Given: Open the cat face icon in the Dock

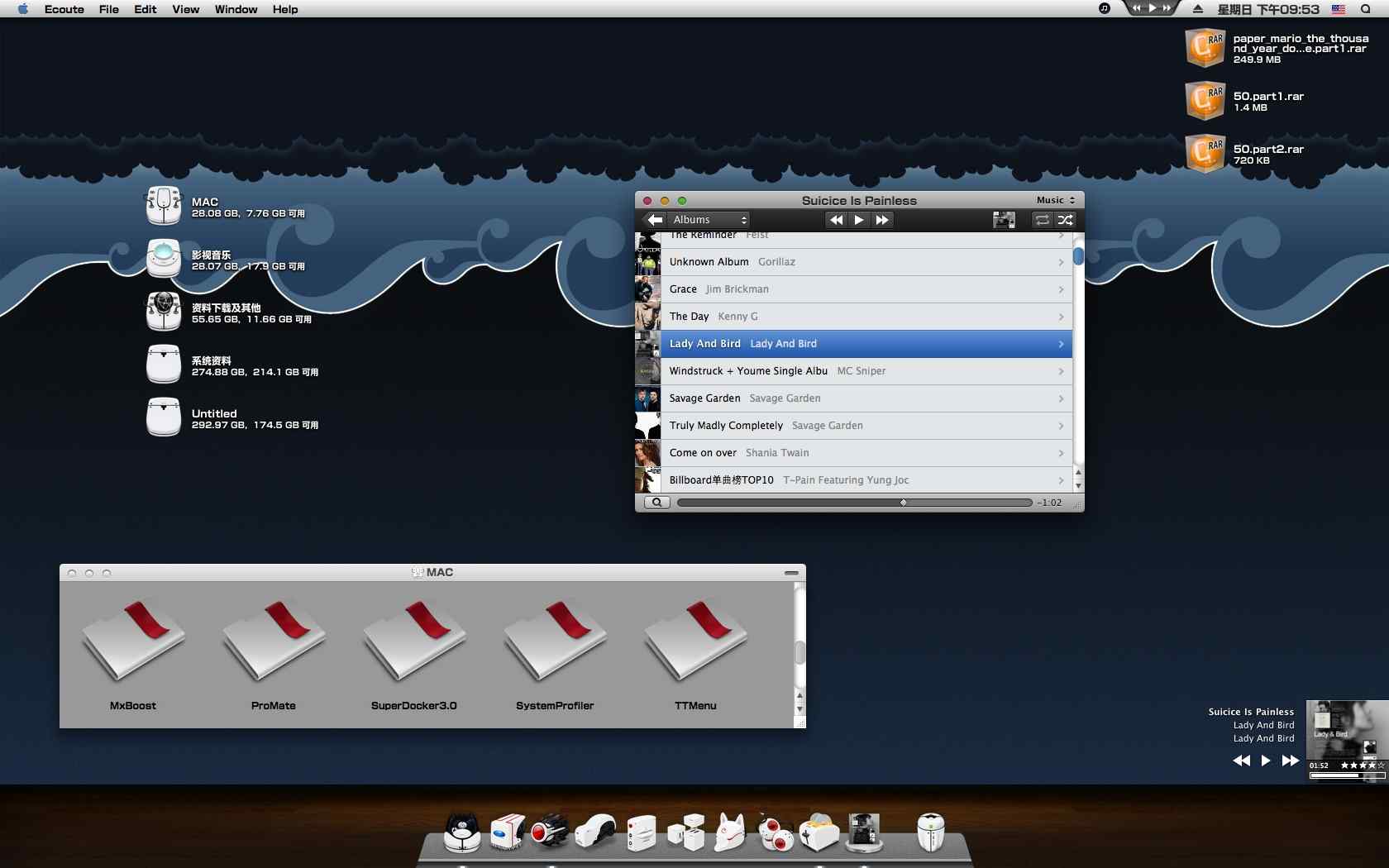Looking at the screenshot, I should pos(462,832).
